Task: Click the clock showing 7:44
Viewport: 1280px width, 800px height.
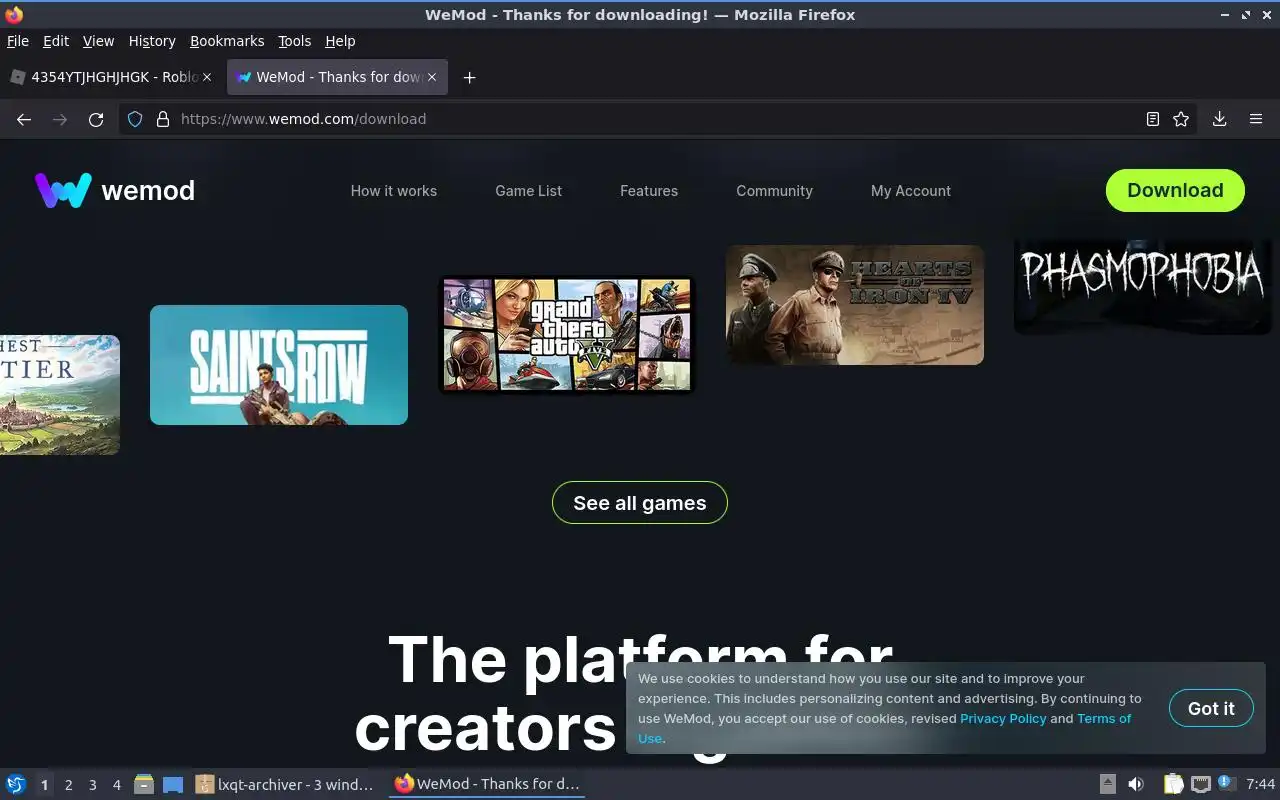Action: [x=1261, y=784]
